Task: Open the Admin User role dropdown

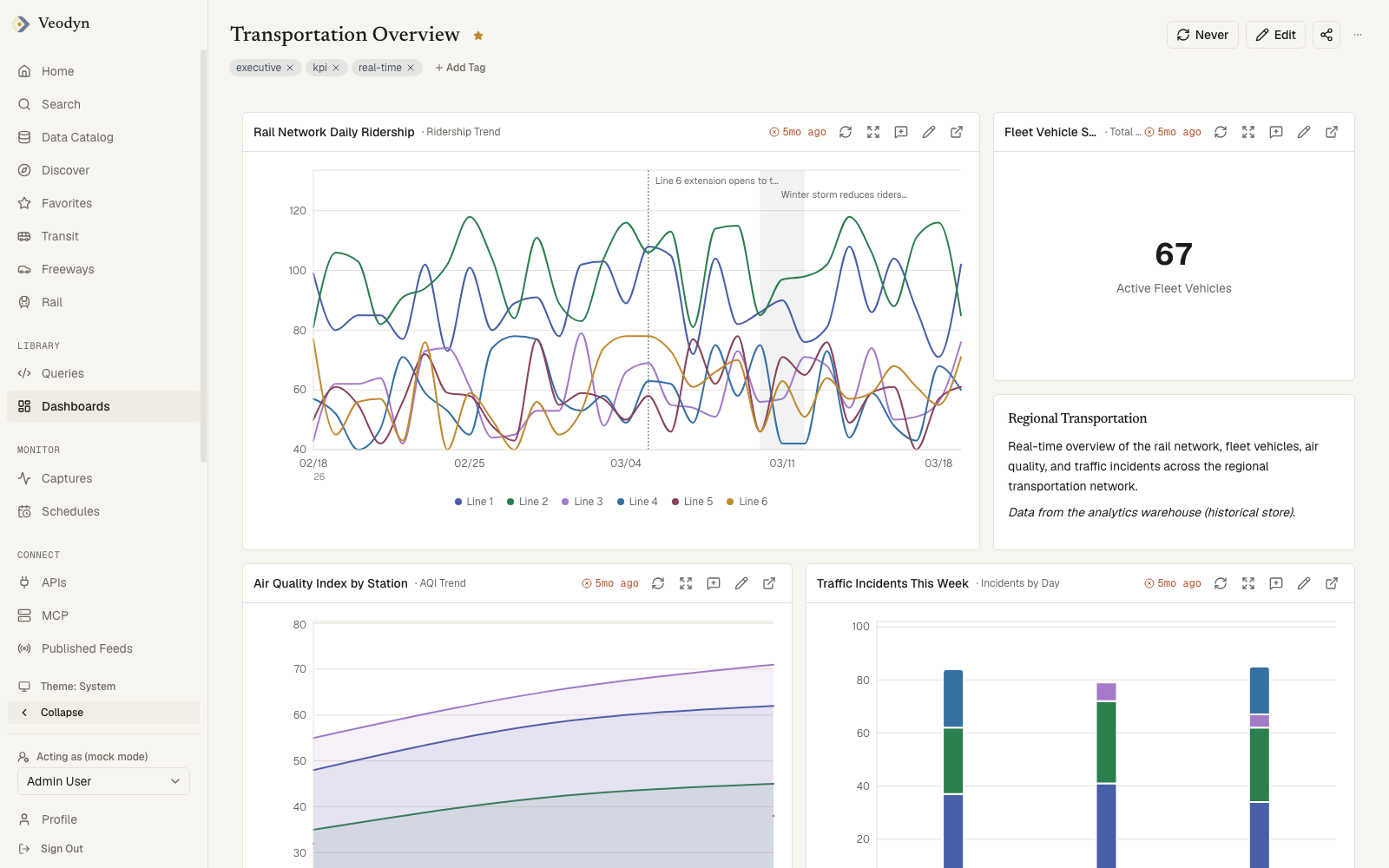Action: (103, 781)
